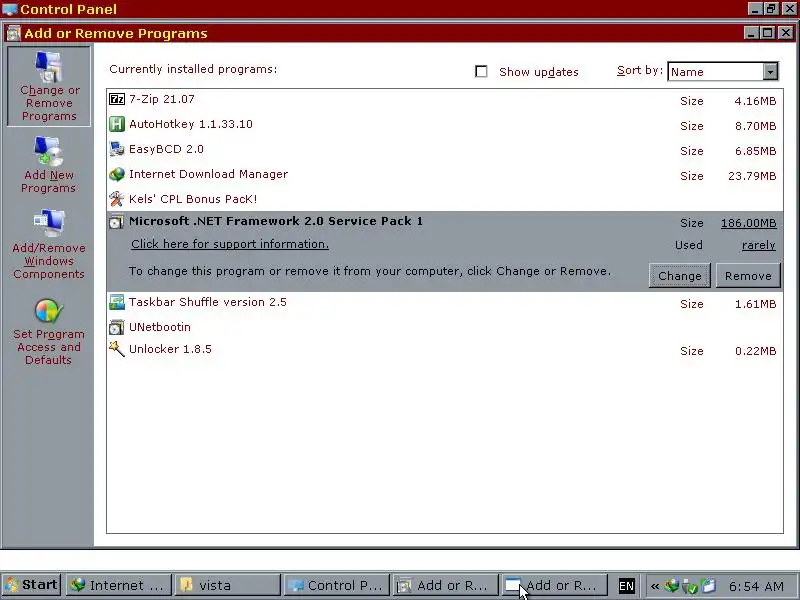Click the EasyBCD 2.0 program icon

(x=117, y=149)
